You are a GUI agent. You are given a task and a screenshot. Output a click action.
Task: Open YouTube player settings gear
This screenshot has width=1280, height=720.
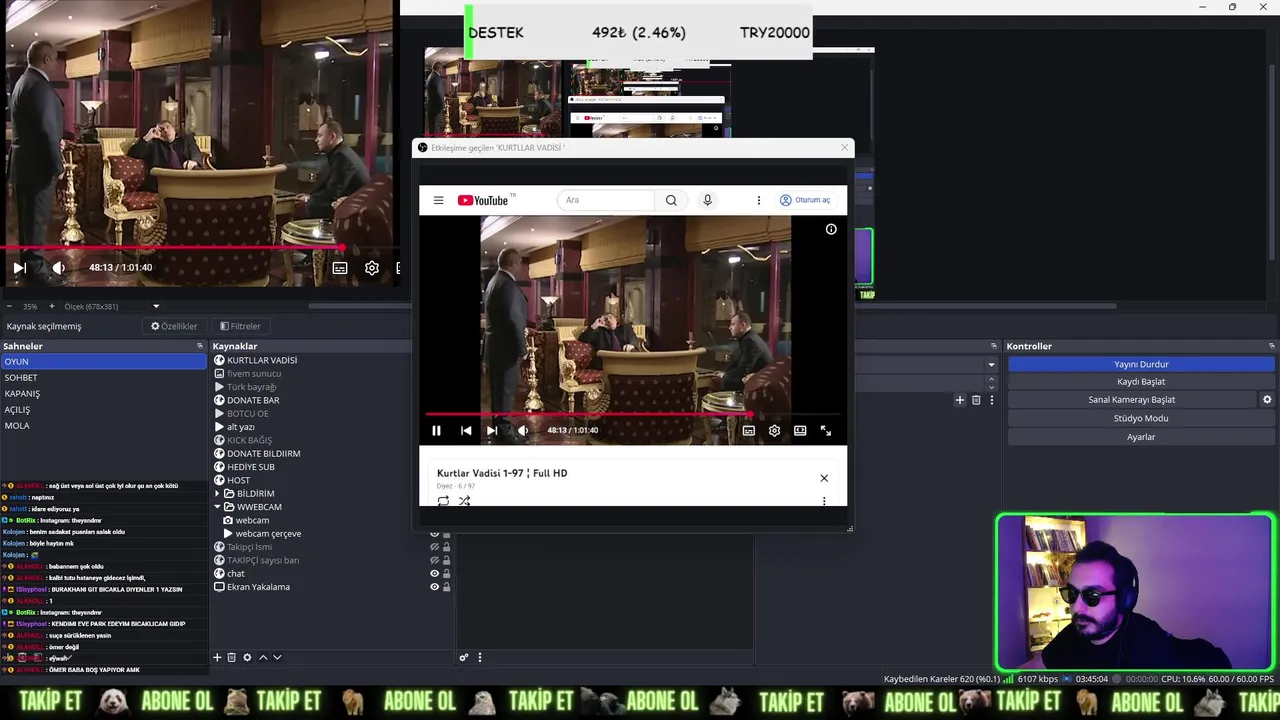click(x=774, y=430)
